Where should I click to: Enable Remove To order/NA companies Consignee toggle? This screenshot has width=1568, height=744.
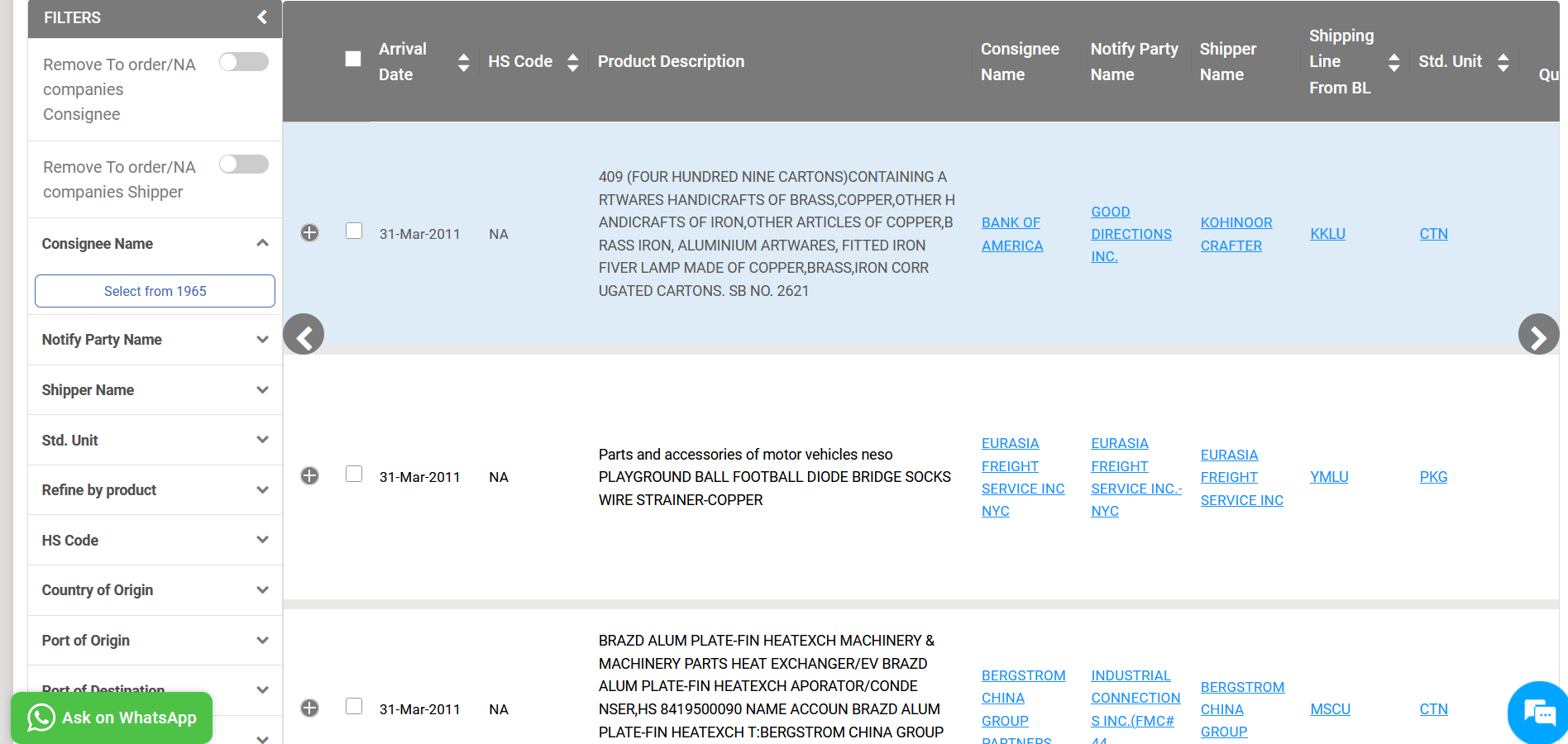tap(243, 61)
